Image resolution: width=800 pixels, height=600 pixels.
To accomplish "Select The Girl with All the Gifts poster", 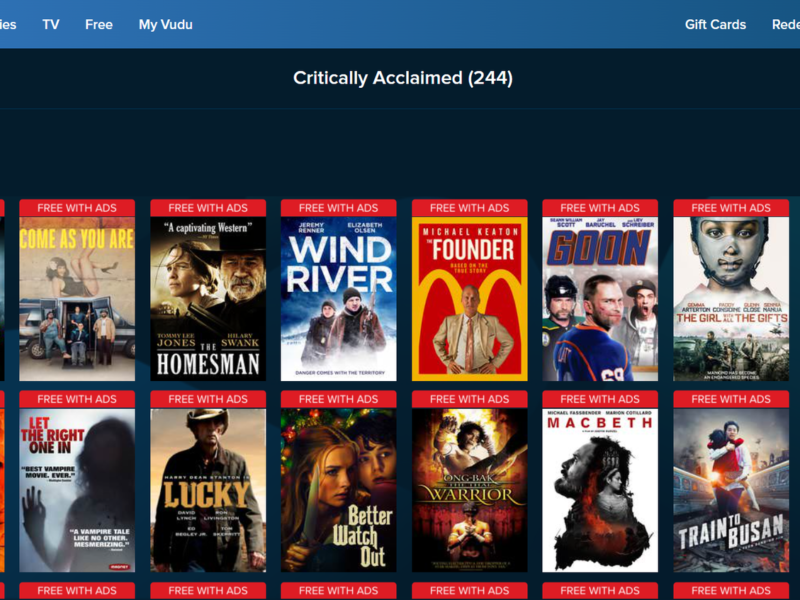I will click(731, 299).
